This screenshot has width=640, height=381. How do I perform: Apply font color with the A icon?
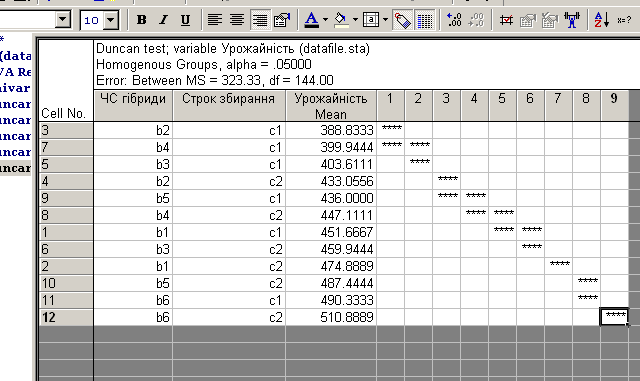pos(312,20)
